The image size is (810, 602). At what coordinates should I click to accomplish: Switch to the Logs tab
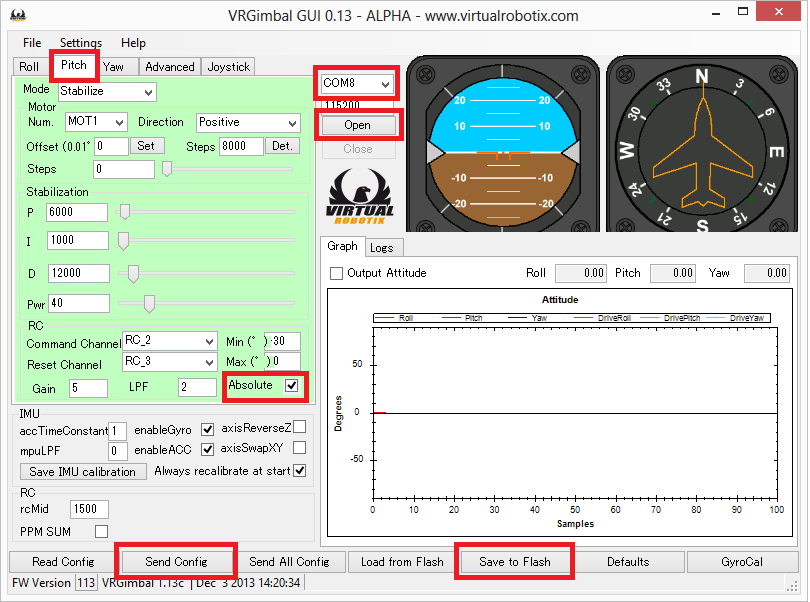tap(381, 247)
